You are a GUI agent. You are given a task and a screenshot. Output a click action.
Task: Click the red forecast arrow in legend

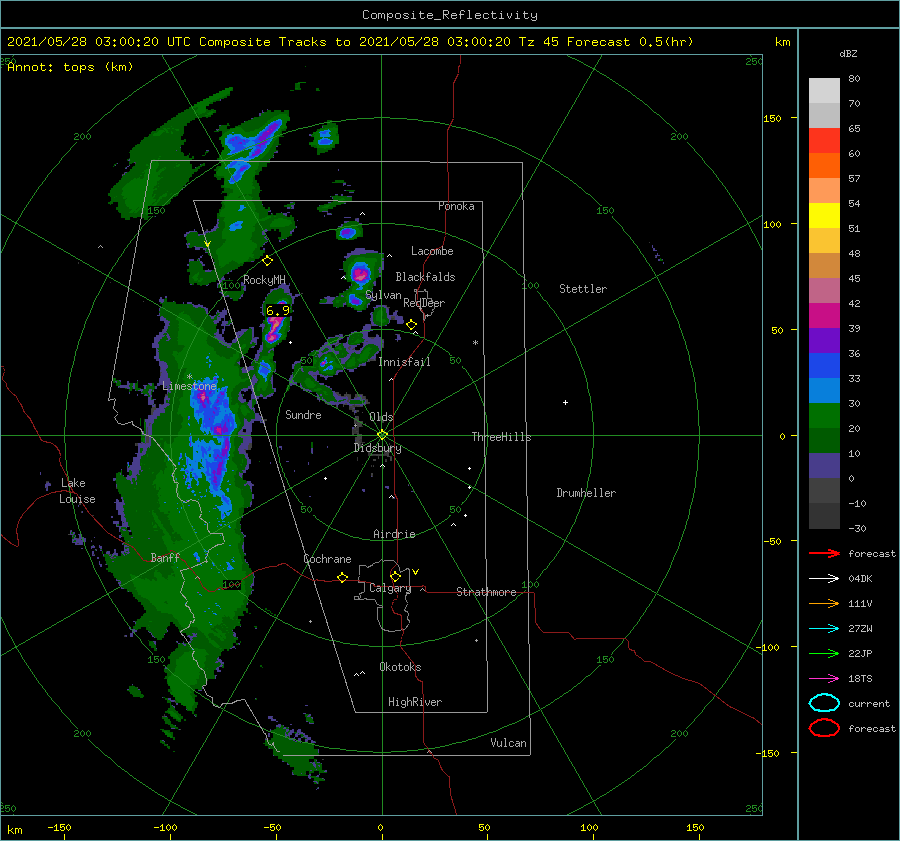pos(824,553)
